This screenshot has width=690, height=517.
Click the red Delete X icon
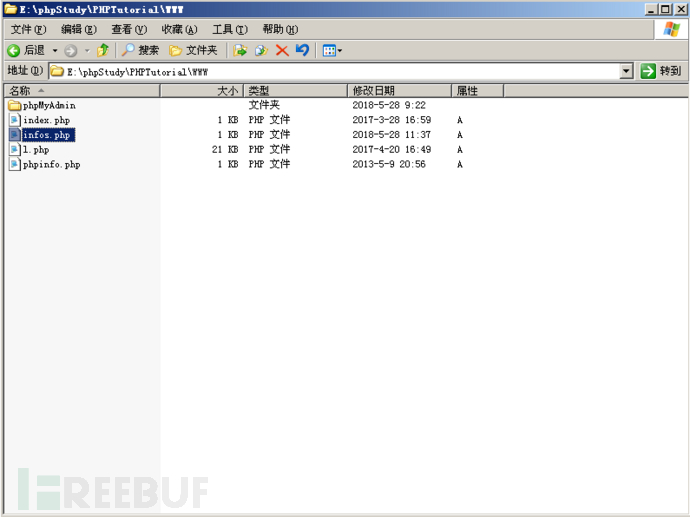pos(282,51)
